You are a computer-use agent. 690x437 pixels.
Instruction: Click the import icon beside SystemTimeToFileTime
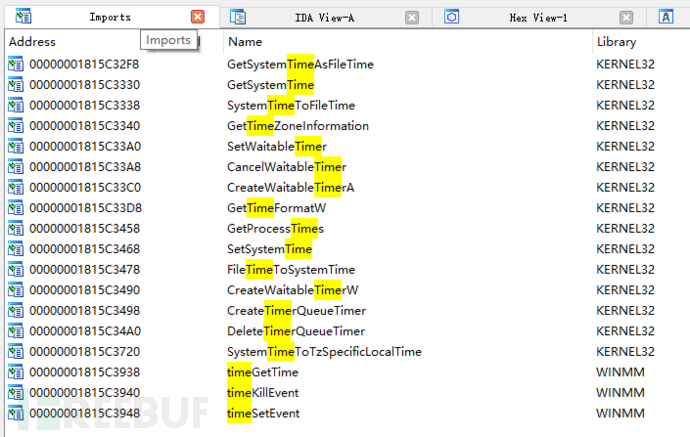point(15,105)
